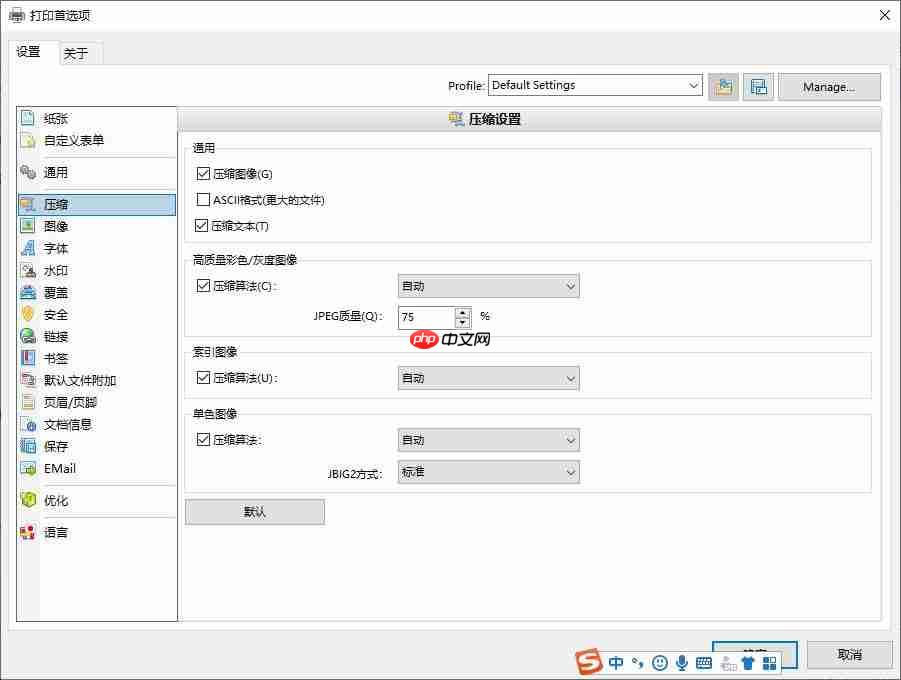Enable ASCII格式 checkbox
Image resolution: width=901 pixels, height=680 pixels.
click(203, 199)
